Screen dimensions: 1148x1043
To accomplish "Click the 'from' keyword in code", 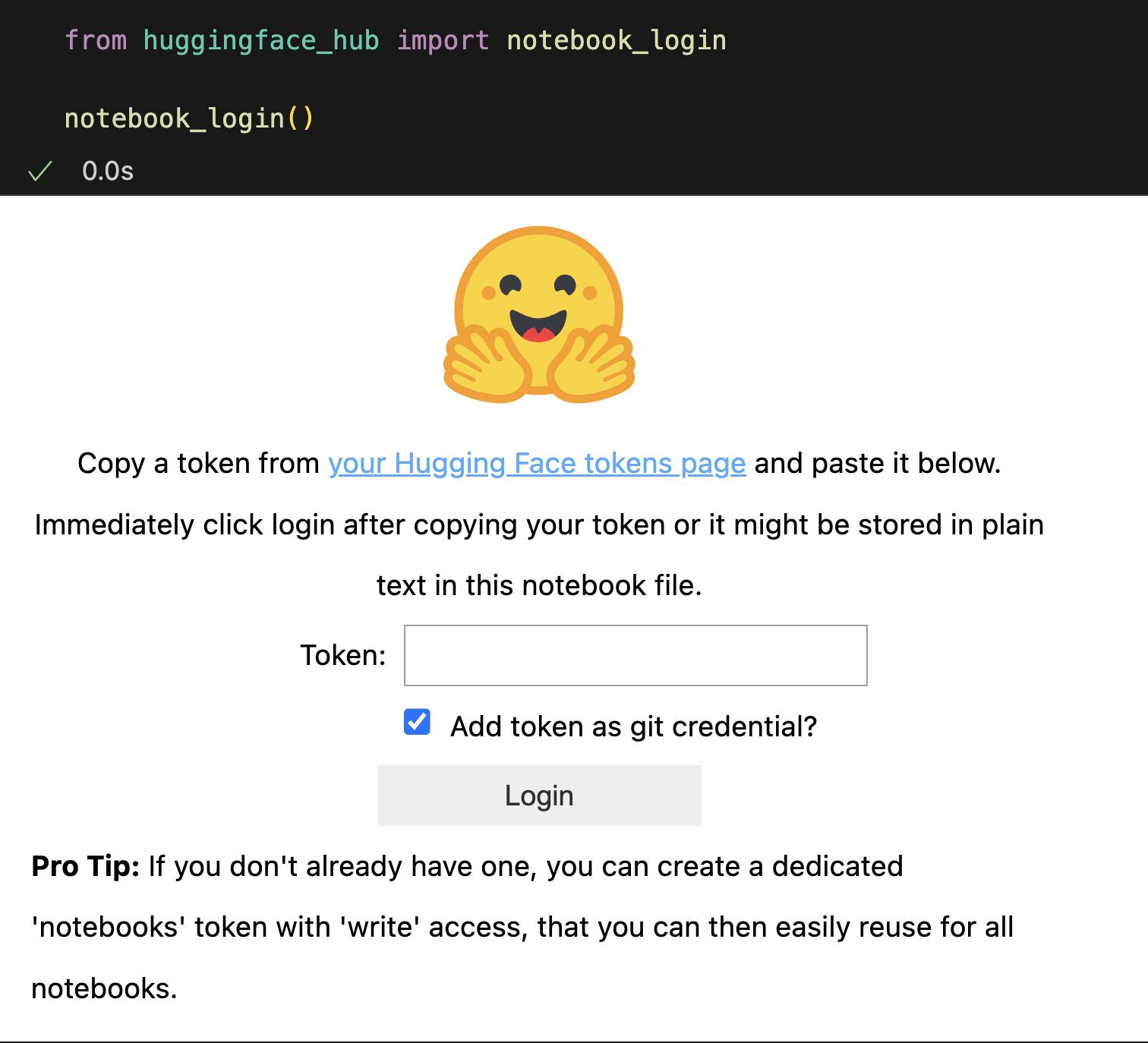I will point(96,40).
